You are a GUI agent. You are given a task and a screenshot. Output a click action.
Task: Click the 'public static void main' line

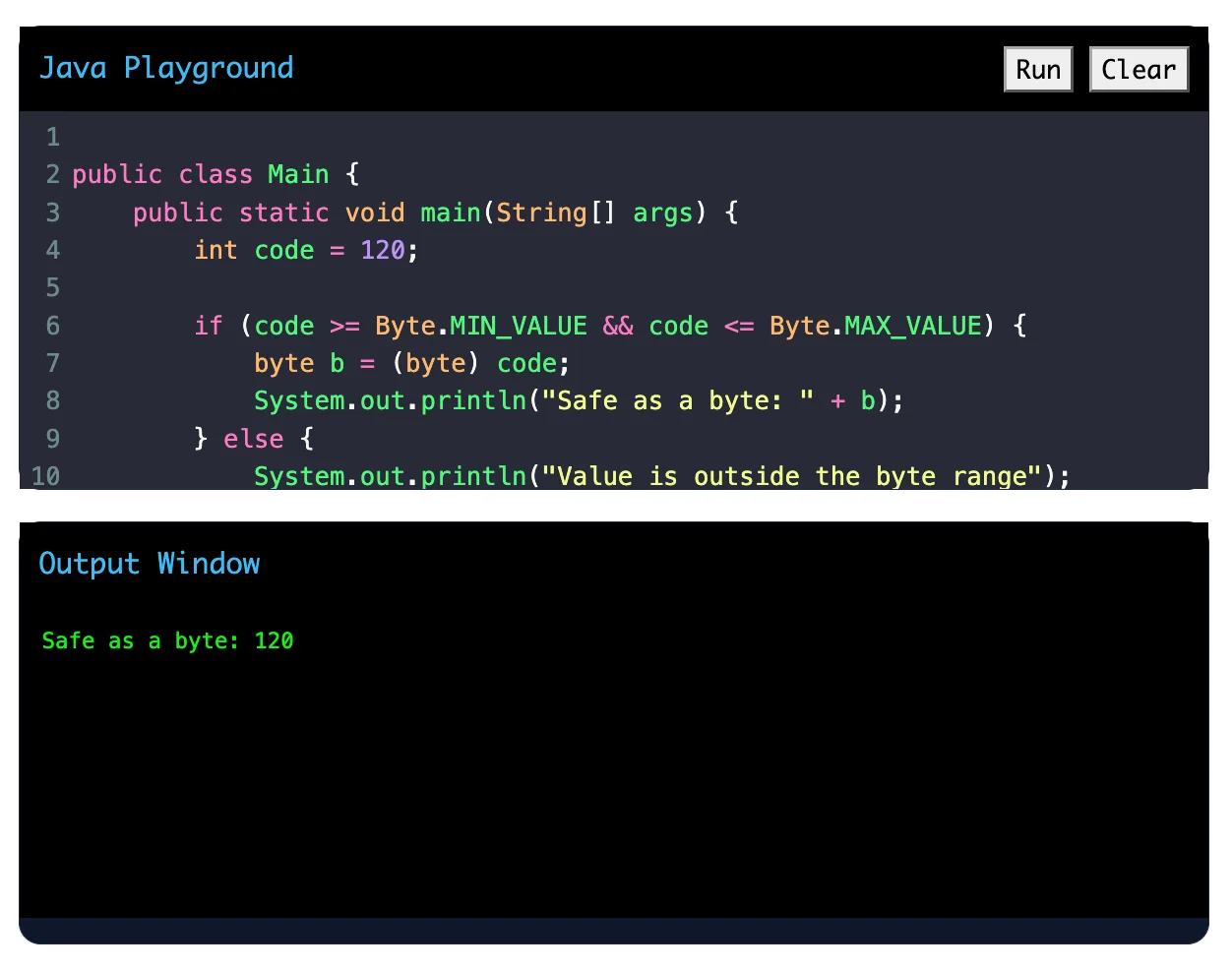(x=436, y=213)
